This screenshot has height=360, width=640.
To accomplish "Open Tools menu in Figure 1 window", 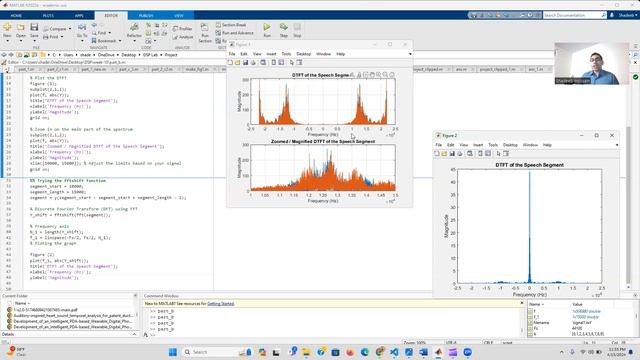I will click(x=287, y=54).
